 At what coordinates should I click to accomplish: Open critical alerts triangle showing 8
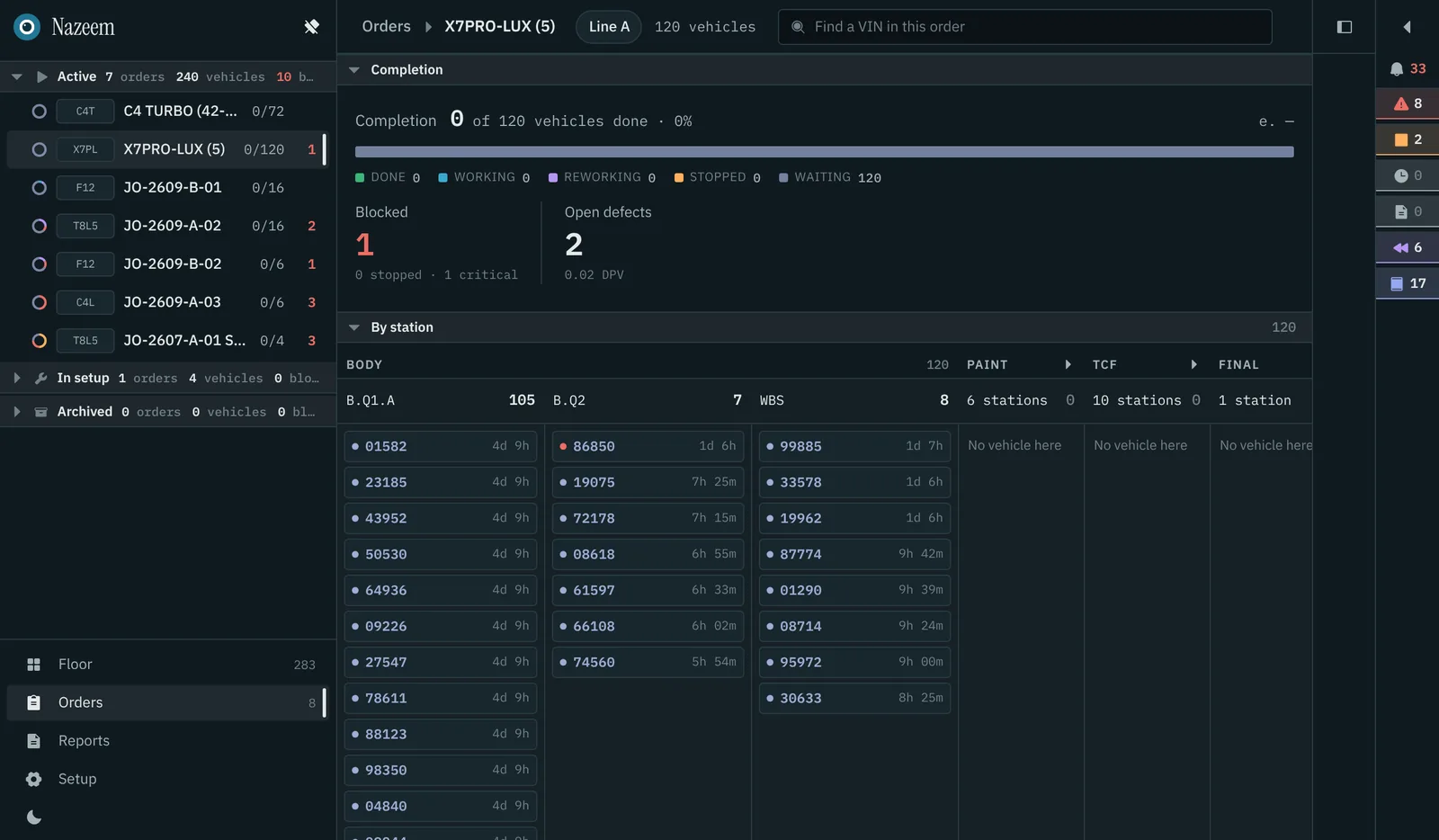pos(1408,103)
